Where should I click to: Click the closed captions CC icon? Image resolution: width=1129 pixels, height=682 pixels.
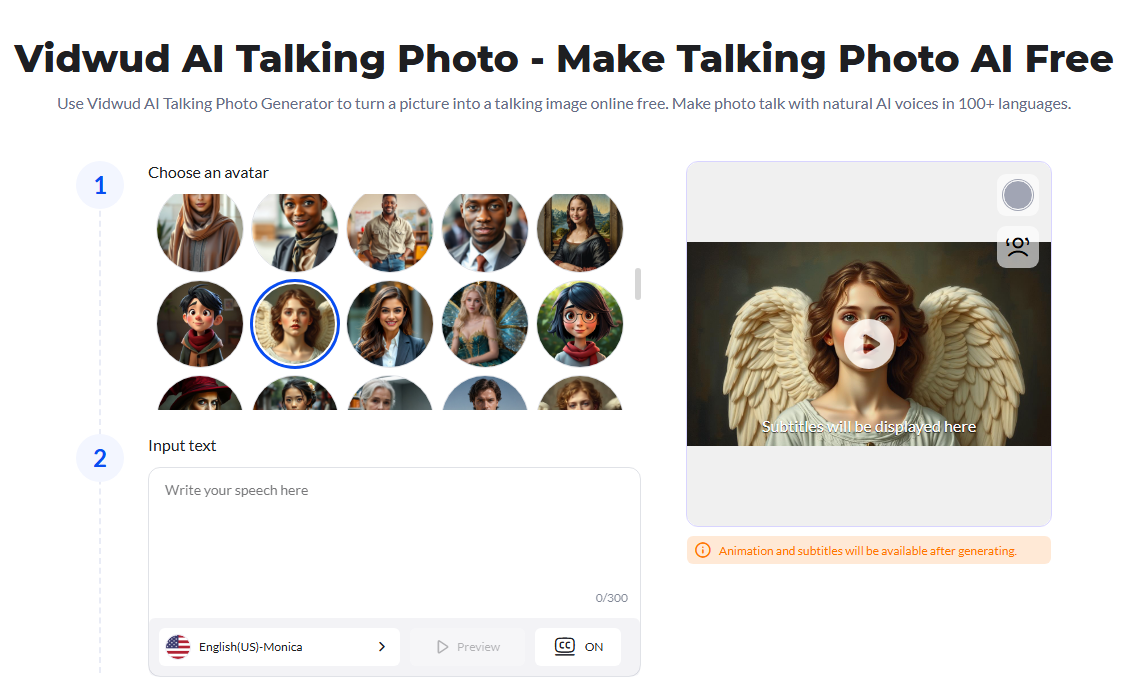pos(565,647)
